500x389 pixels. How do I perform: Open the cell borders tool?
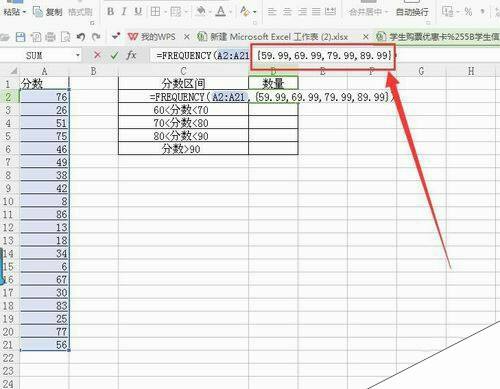click(155, 12)
